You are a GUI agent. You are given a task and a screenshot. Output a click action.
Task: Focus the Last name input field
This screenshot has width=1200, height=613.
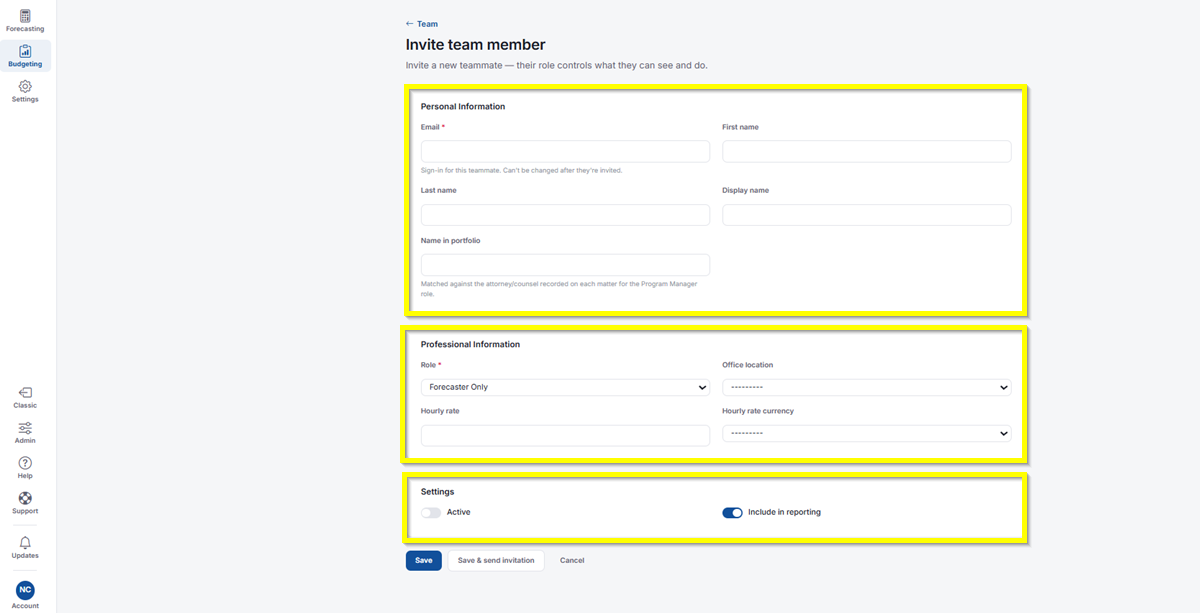(565, 215)
